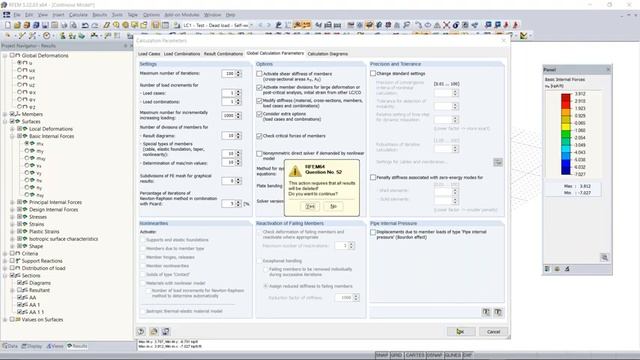This screenshot has width=640, height=360.
Task: Click first icon at Panel bottom left
Action: 547,269
